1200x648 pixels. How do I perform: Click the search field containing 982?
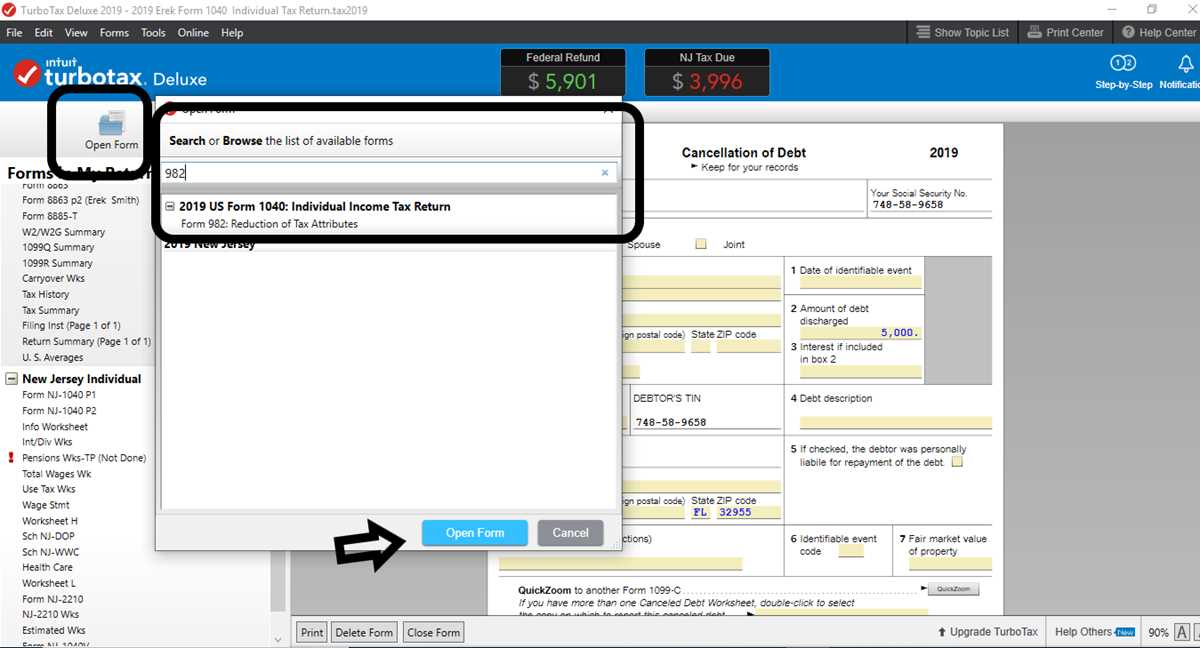click(390, 173)
